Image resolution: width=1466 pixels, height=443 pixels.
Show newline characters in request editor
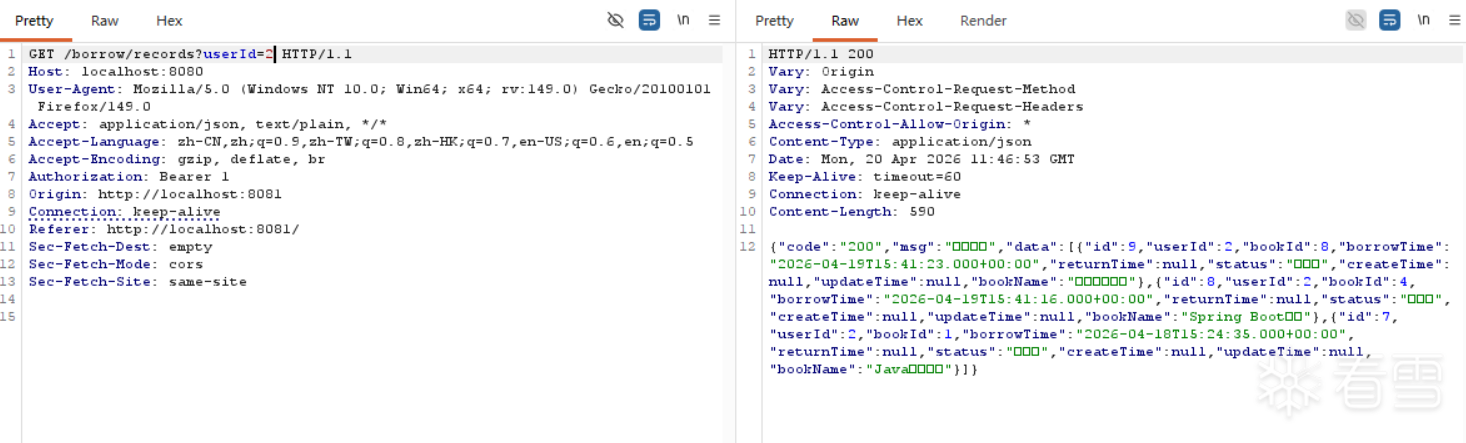[683, 20]
